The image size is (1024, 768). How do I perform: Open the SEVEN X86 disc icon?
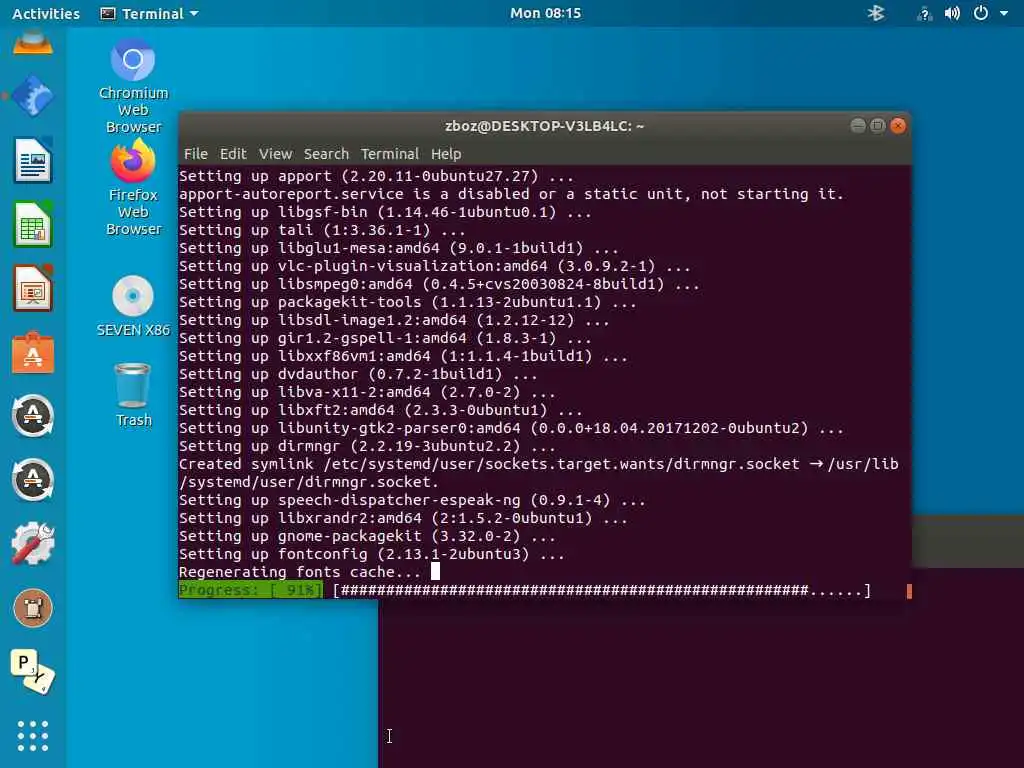133,306
